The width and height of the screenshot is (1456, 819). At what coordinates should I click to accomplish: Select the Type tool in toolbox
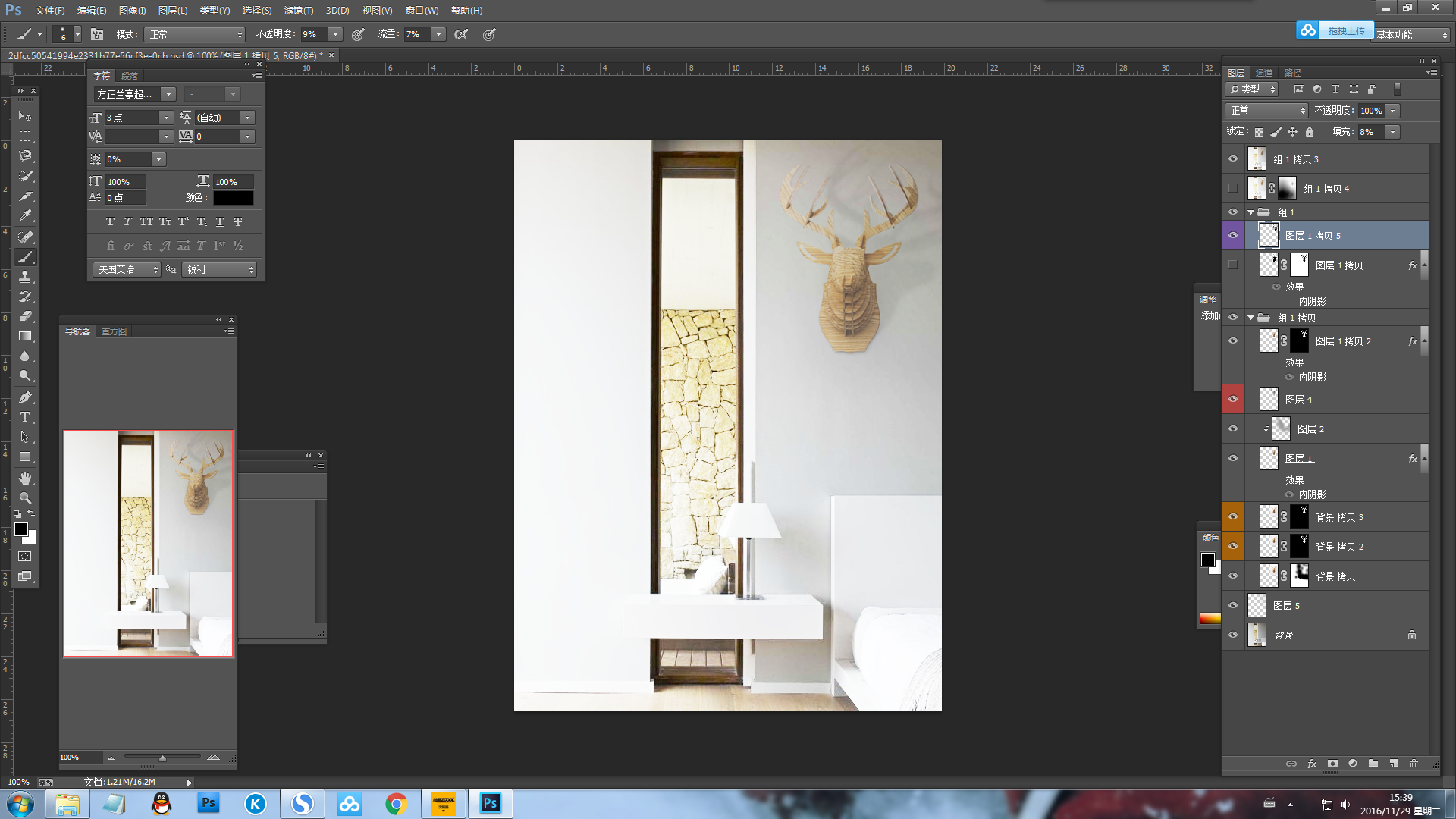25,417
